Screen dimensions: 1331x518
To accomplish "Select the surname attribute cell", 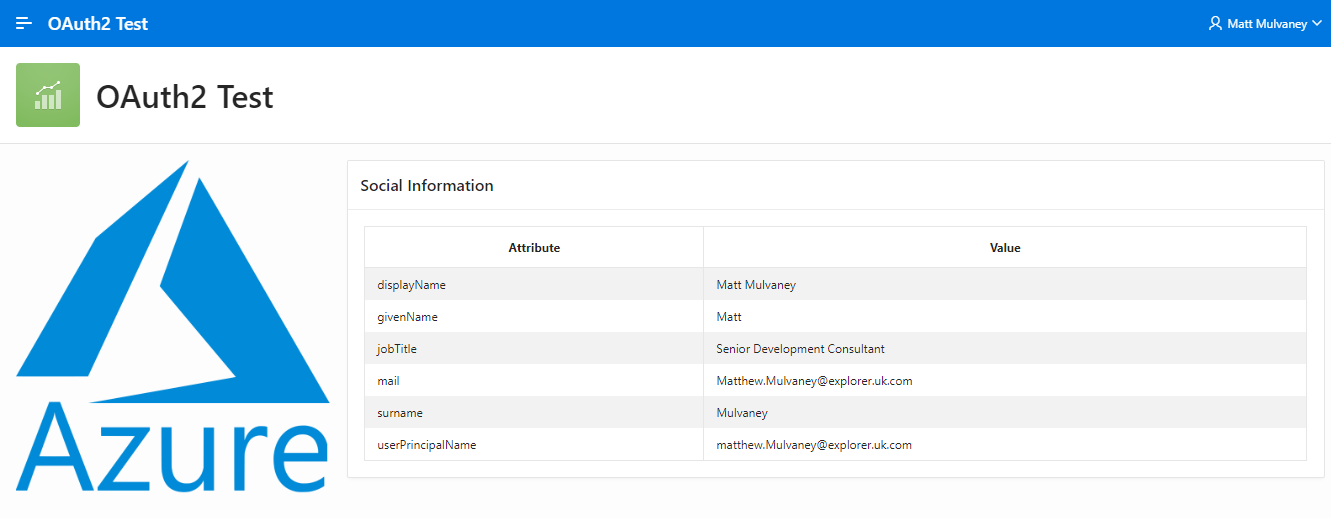I will click(x=534, y=413).
